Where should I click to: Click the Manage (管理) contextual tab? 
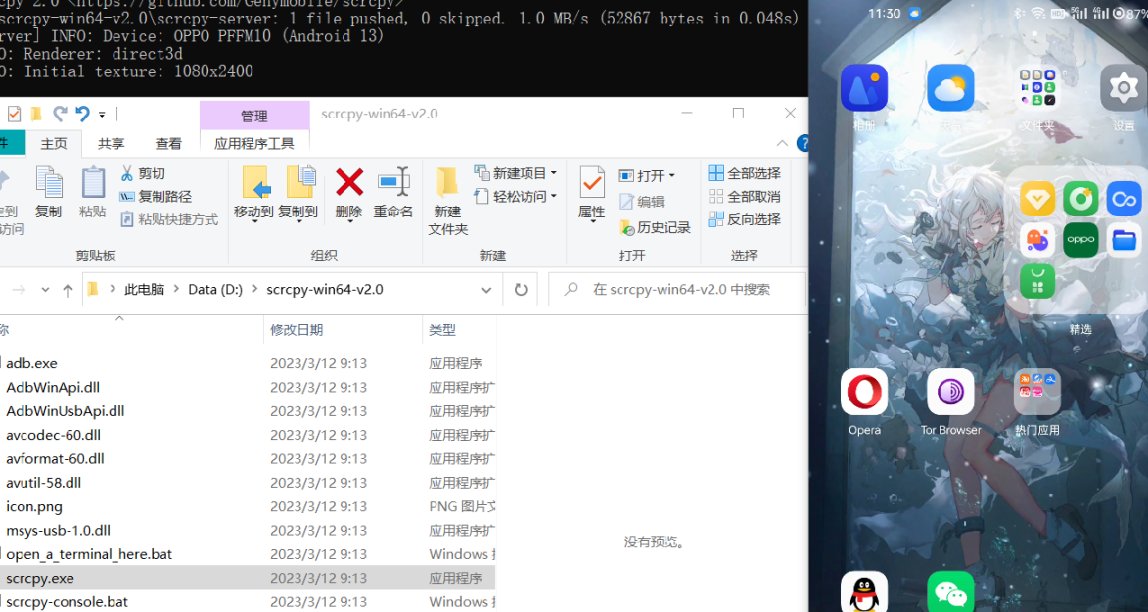point(254,116)
